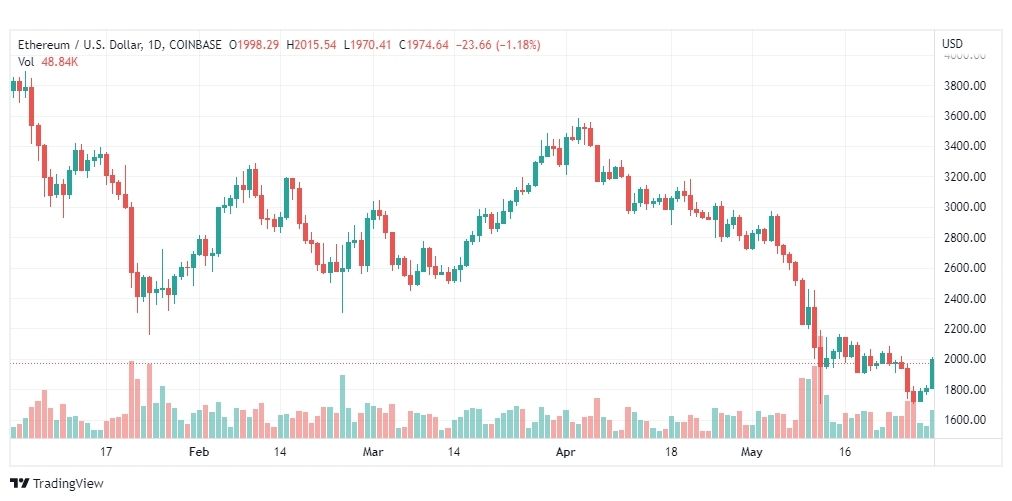Click the Feb date marker on time axis

[199, 452]
